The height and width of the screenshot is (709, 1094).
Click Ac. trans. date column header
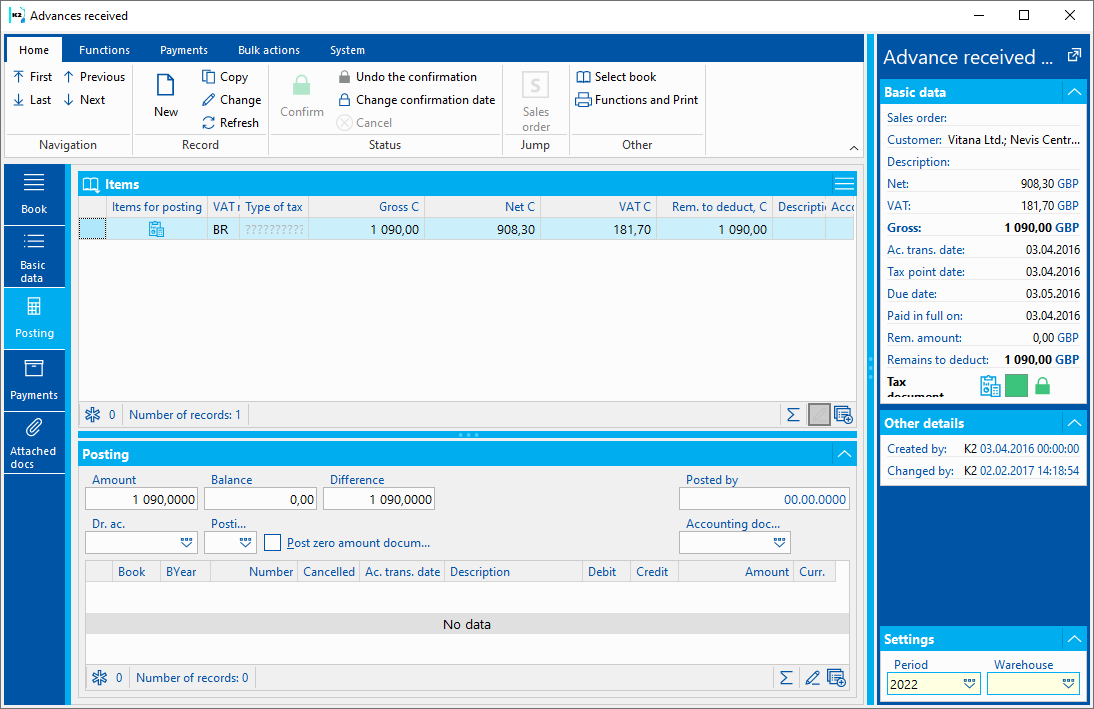(403, 572)
